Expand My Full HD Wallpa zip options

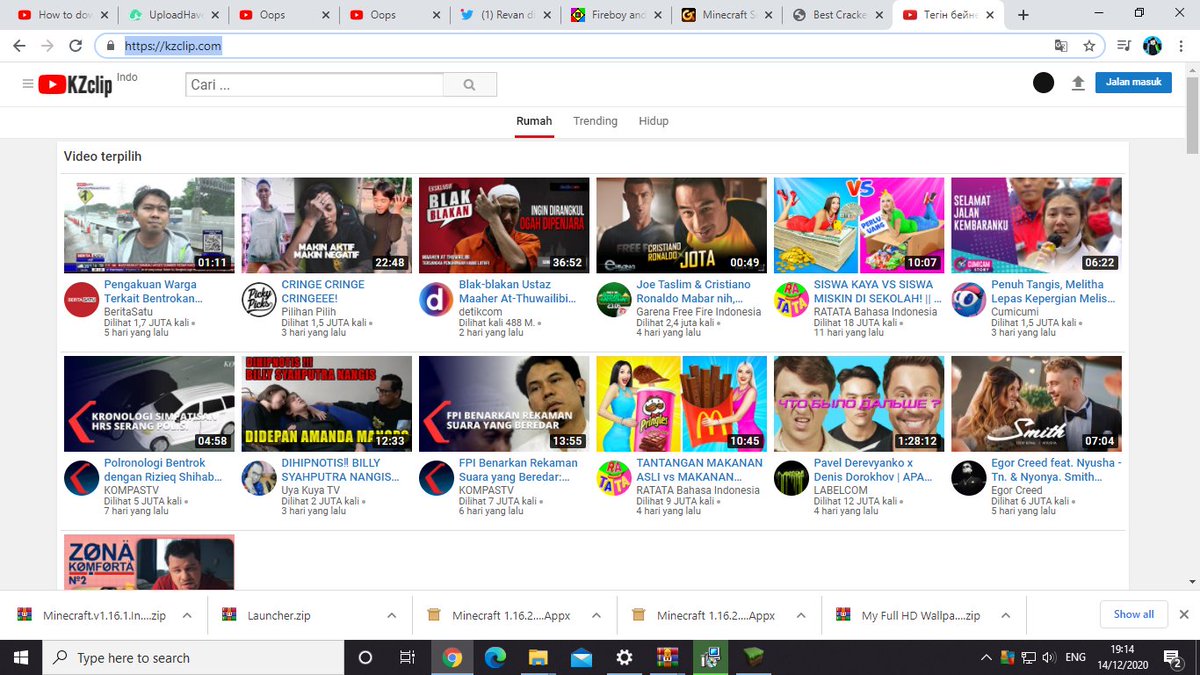1005,616
